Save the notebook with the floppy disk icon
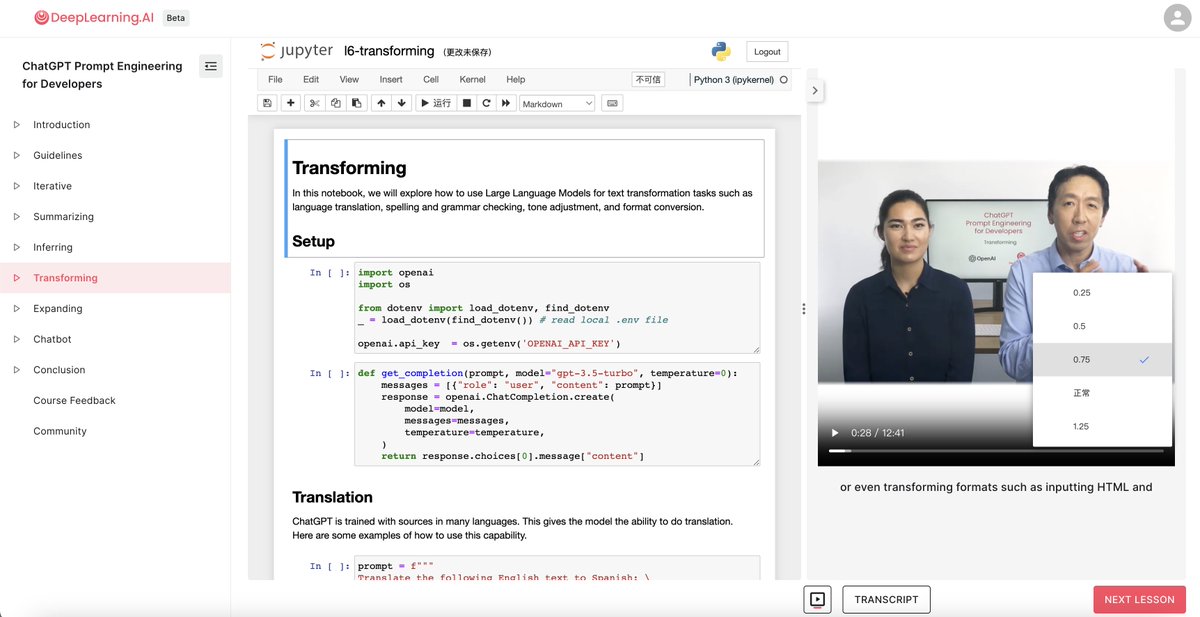This screenshot has height=617, width=1200. [267, 103]
